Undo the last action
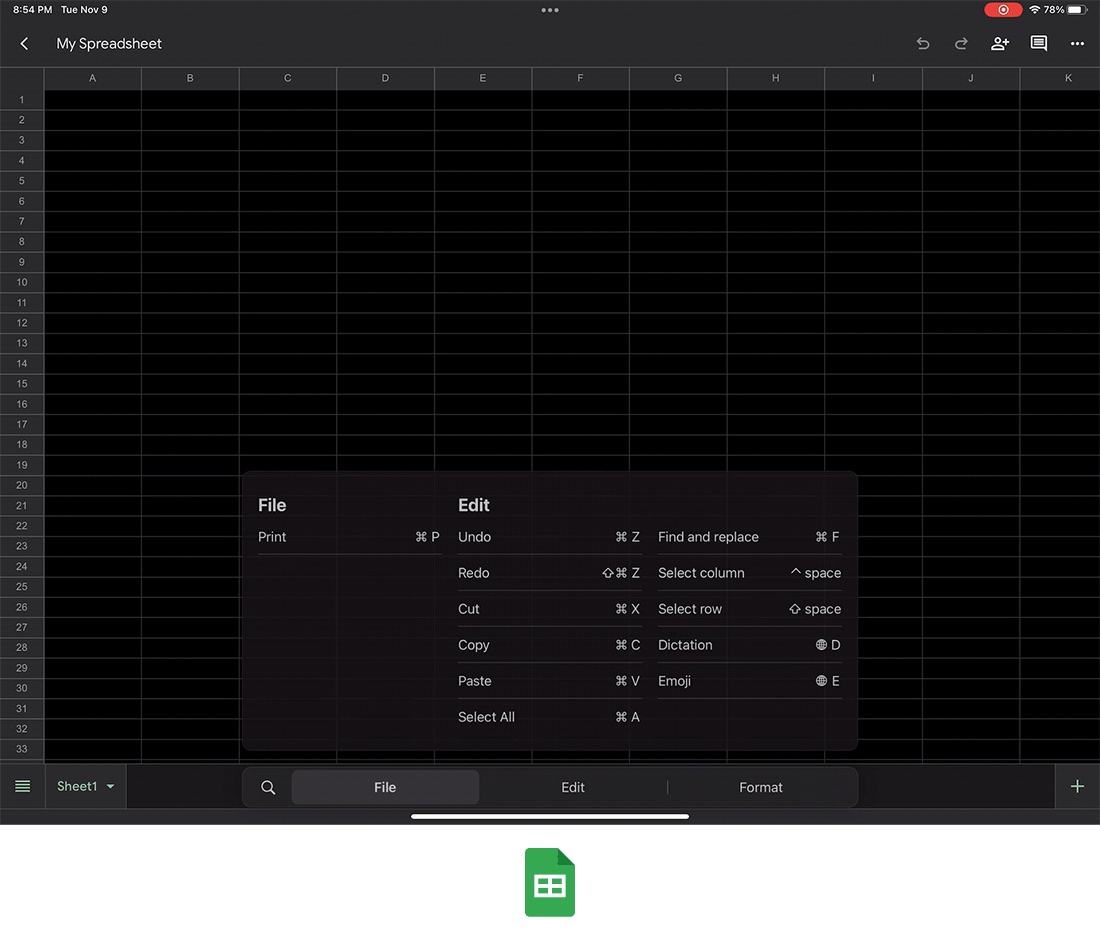The height and width of the screenshot is (940, 1100). 922,43
